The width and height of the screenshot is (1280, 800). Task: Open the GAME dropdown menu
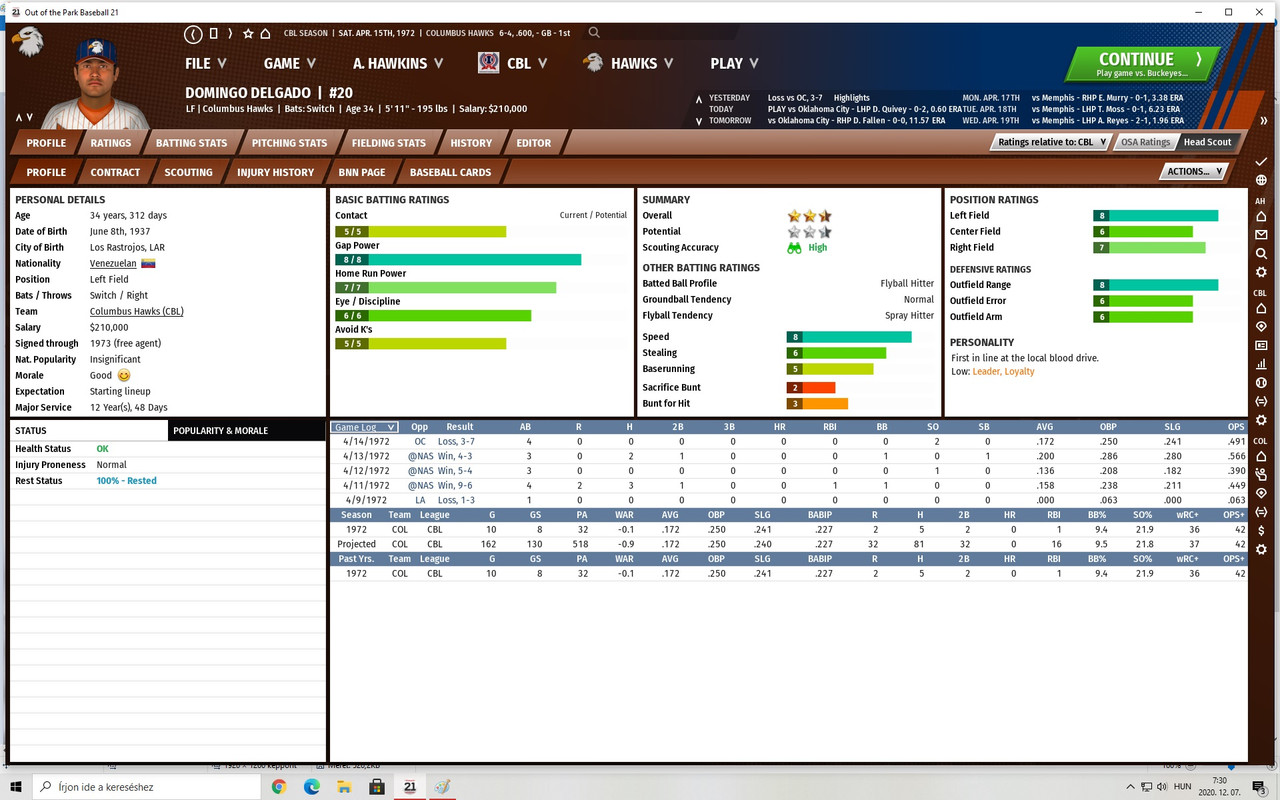(x=290, y=63)
